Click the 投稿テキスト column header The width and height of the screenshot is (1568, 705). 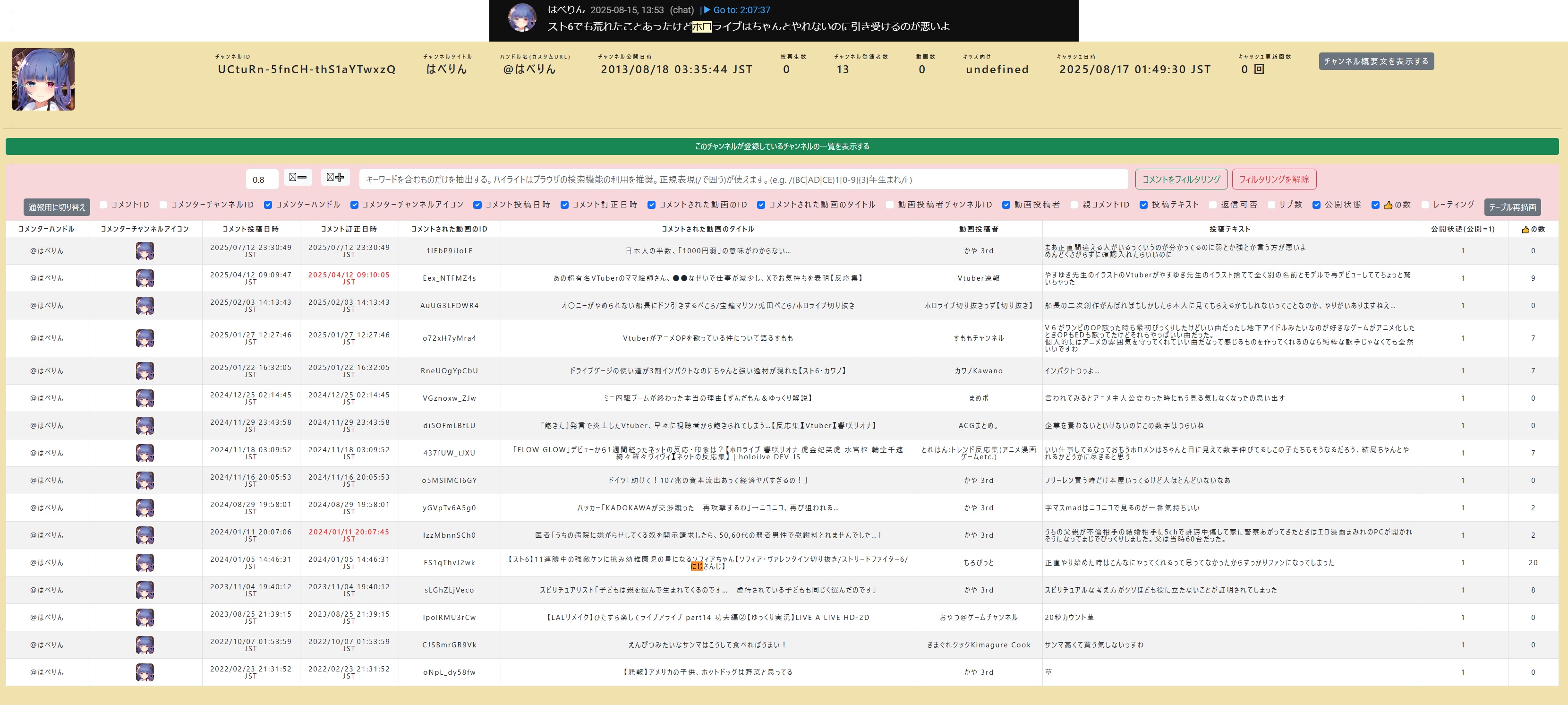click(1229, 229)
